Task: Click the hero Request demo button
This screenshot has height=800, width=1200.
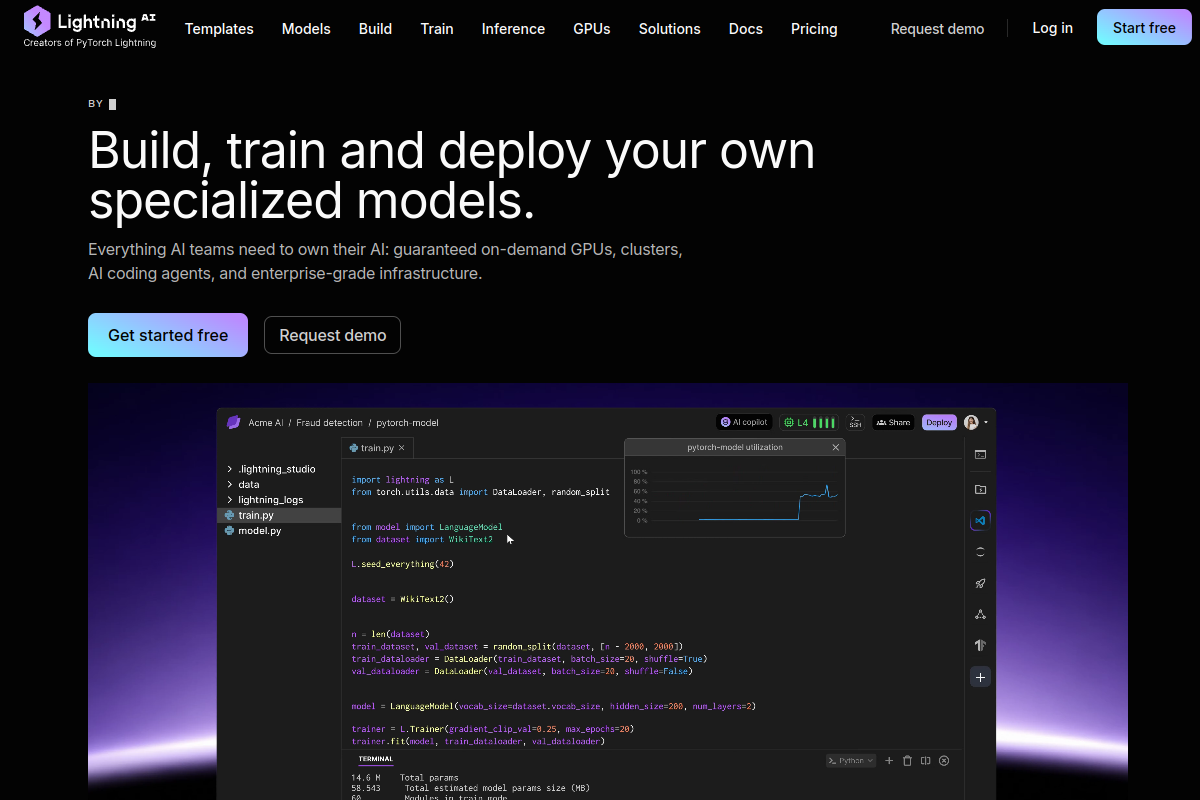Action: click(x=332, y=335)
